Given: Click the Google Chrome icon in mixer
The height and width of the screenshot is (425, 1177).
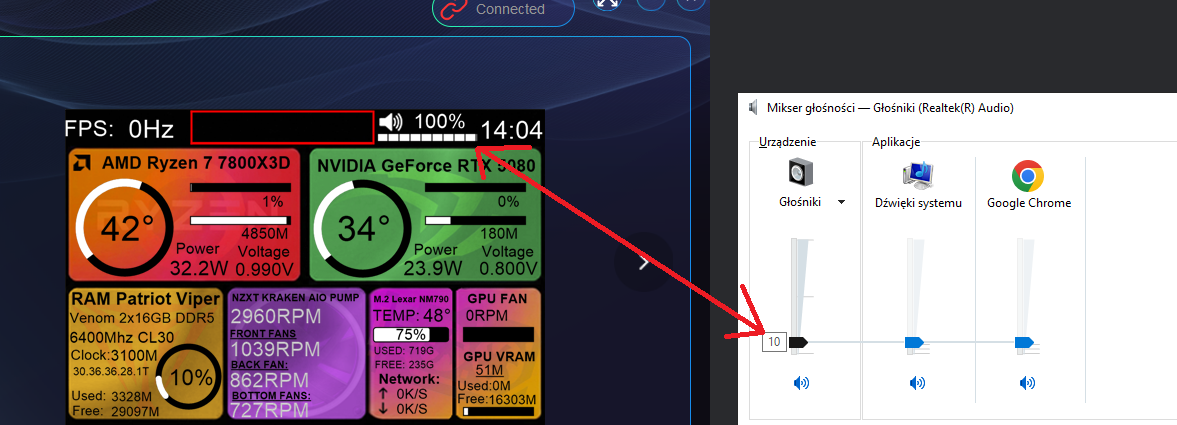Looking at the screenshot, I should (1028, 176).
